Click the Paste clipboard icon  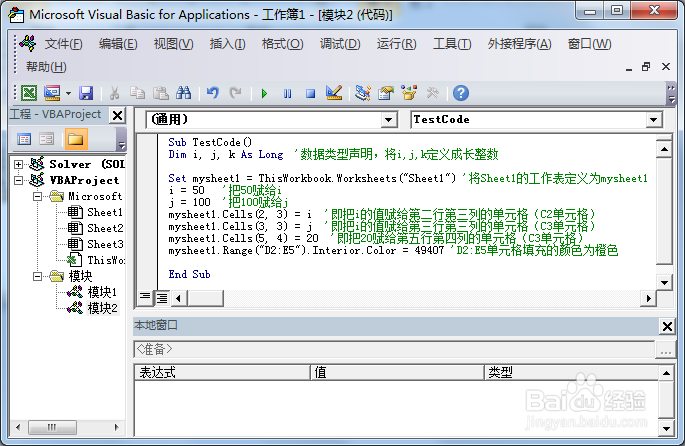point(161,93)
